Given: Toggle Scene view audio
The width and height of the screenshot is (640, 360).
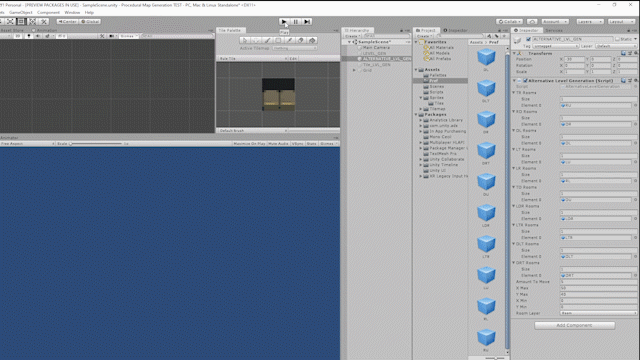Looking at the screenshot, I should pos(38,36).
